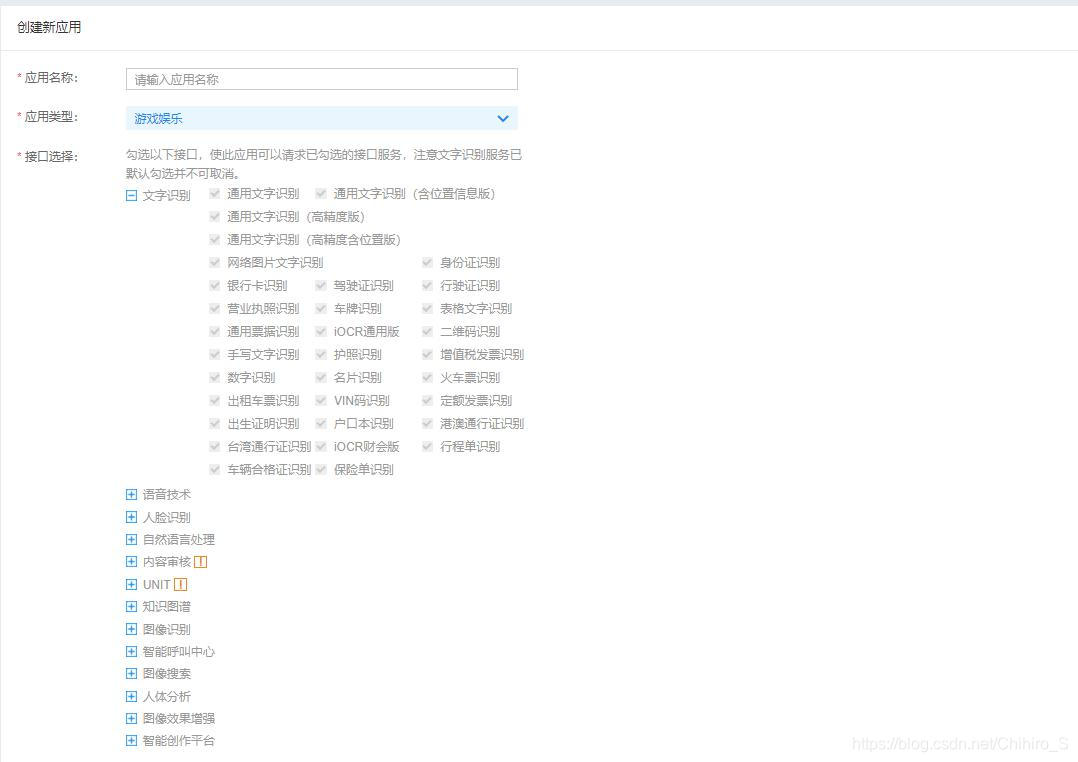Toggle the 台湾通行证识别 checkbox
The image size is (1078, 762).
click(214, 446)
